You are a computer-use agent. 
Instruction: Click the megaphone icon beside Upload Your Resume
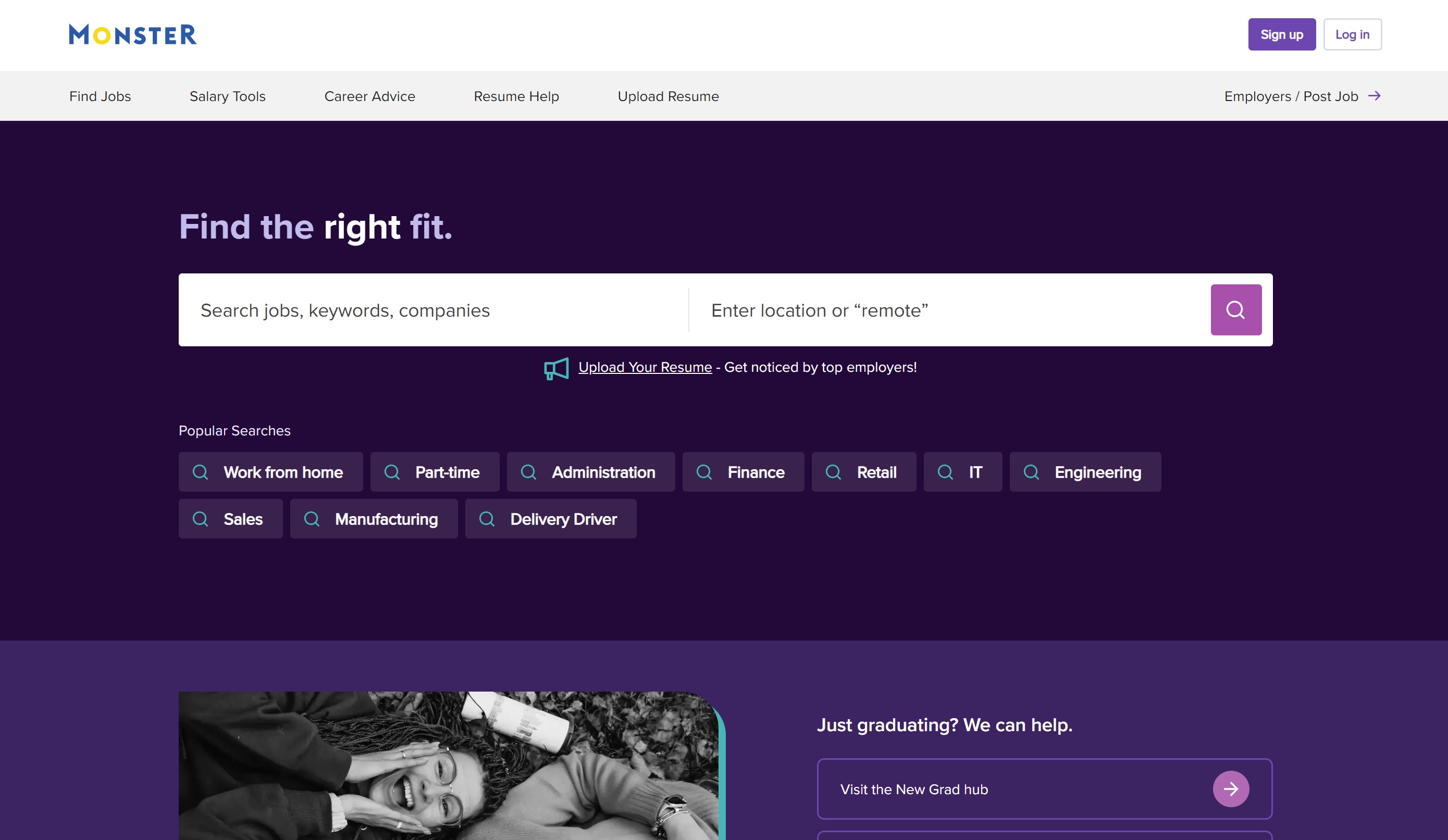pos(555,368)
